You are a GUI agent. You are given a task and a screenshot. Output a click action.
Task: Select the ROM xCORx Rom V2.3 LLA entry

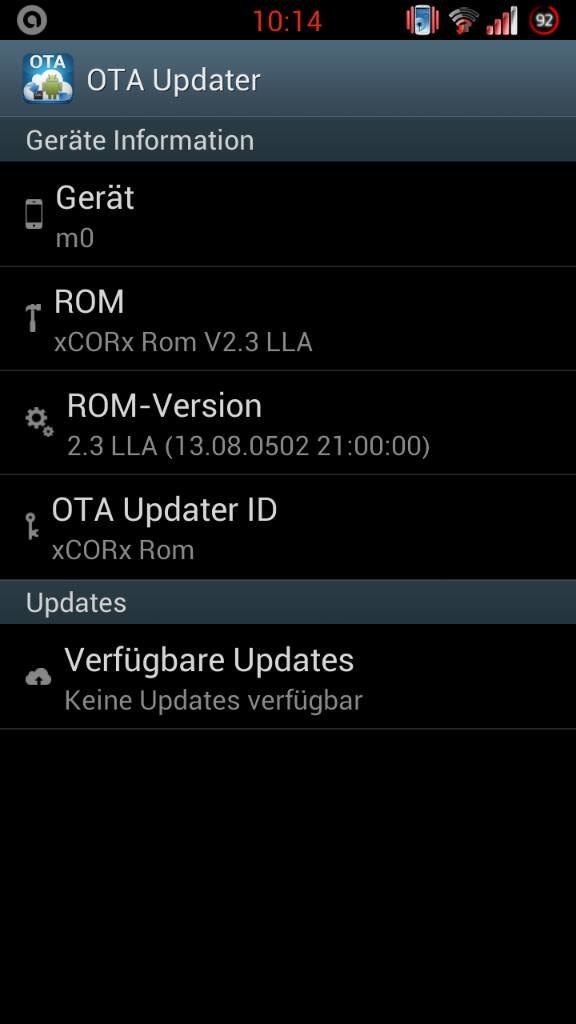point(288,319)
